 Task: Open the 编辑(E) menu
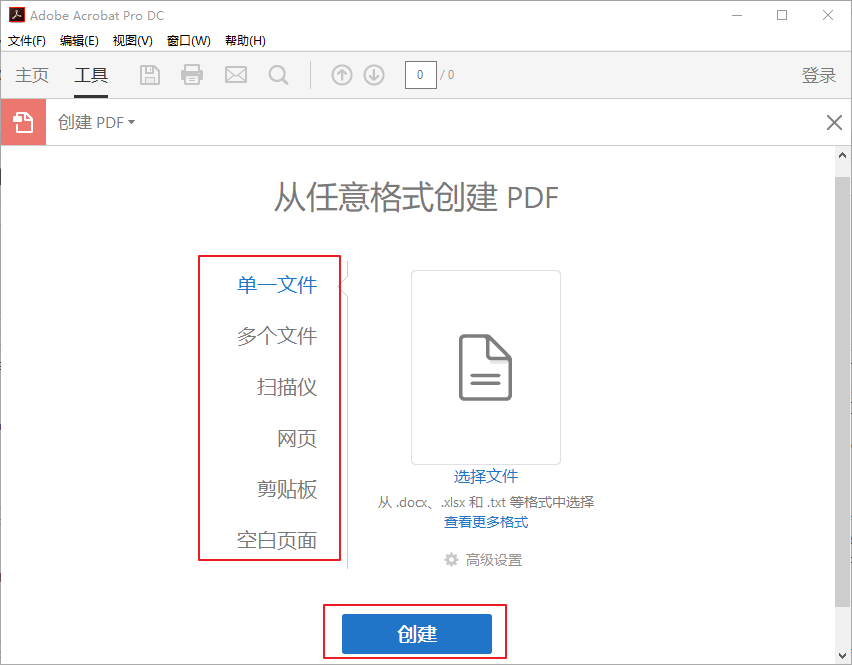79,41
